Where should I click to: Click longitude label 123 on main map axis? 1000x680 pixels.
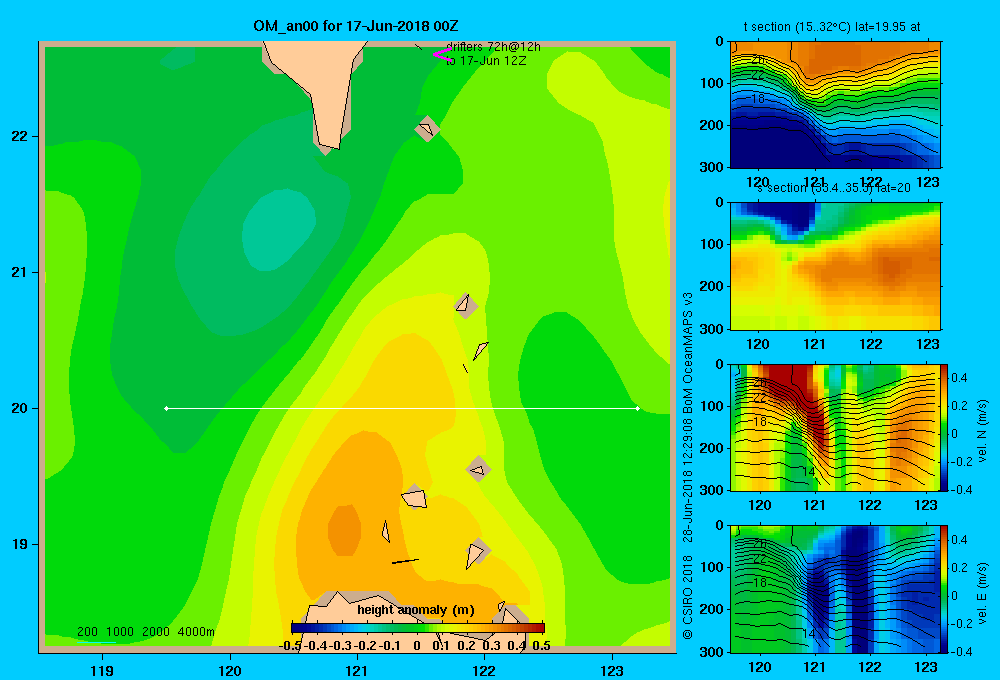pyautogui.click(x=612, y=670)
